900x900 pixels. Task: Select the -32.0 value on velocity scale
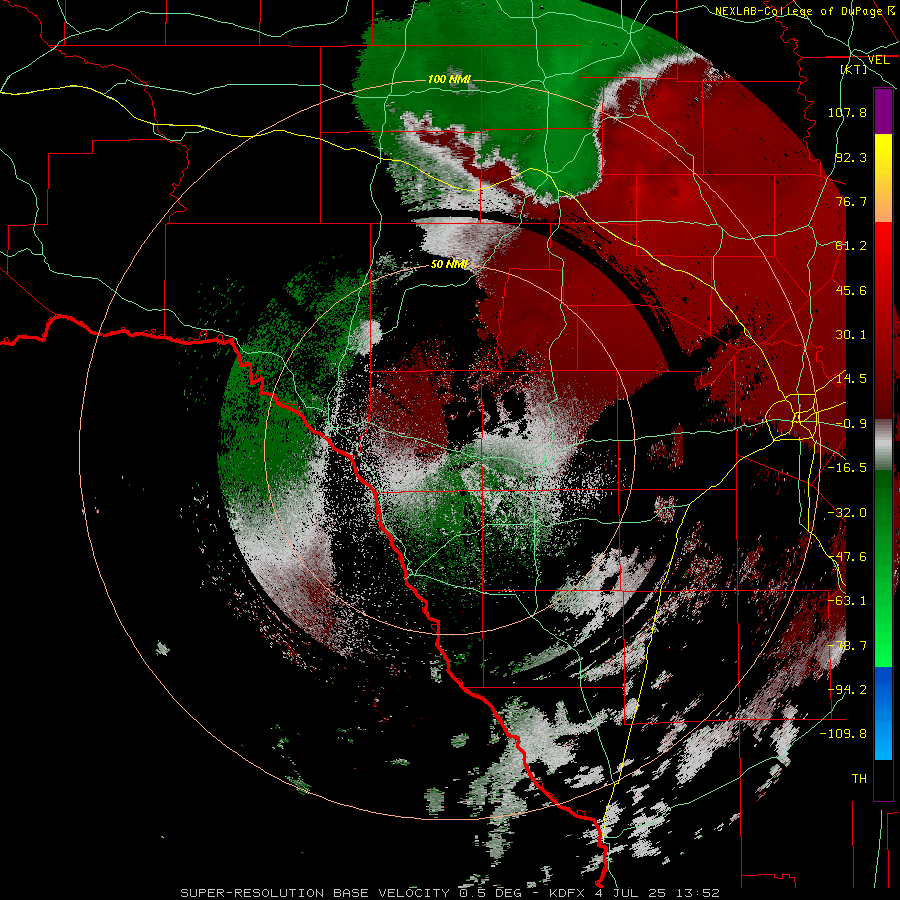(x=847, y=513)
